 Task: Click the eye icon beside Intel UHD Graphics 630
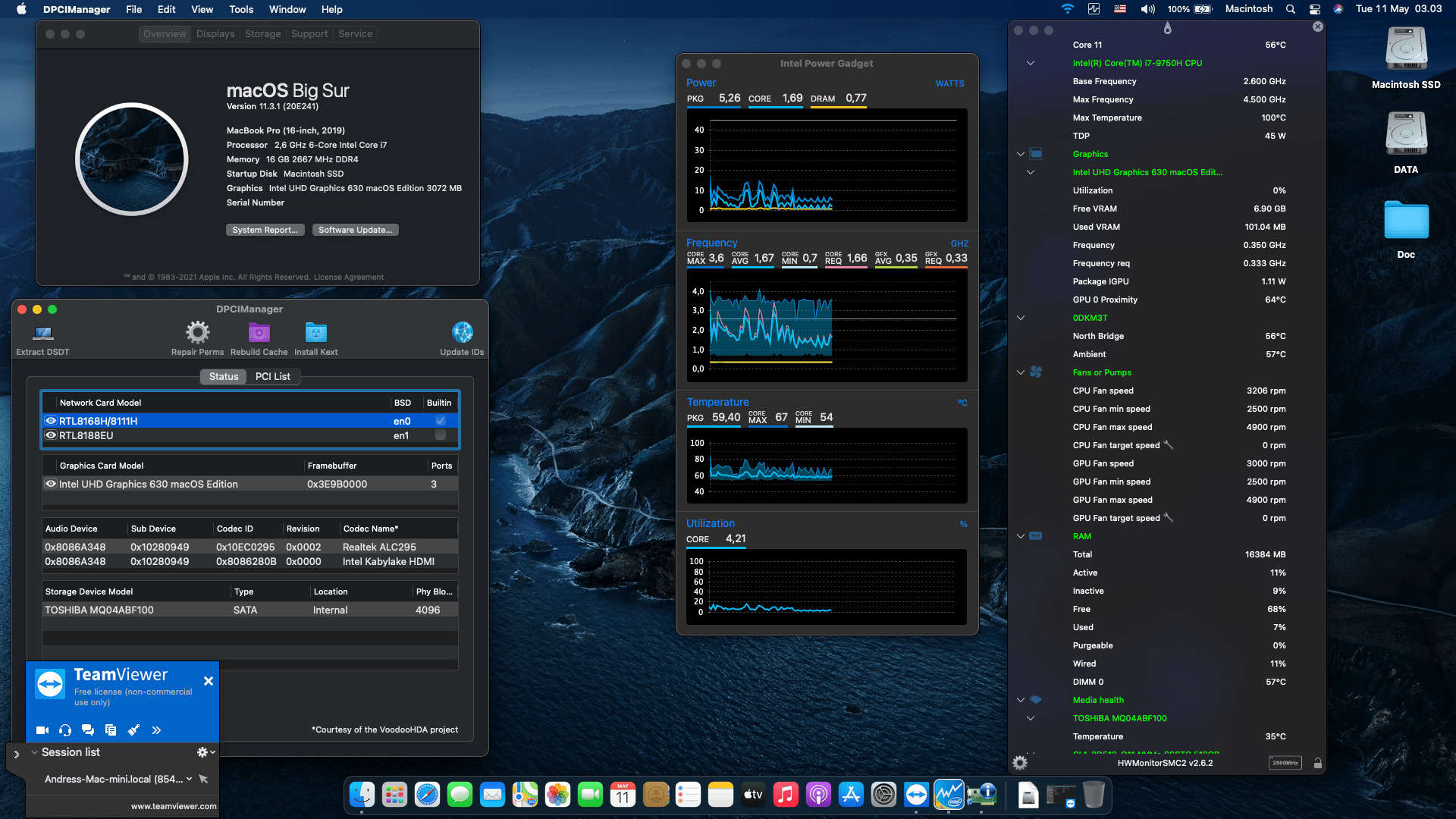51,484
